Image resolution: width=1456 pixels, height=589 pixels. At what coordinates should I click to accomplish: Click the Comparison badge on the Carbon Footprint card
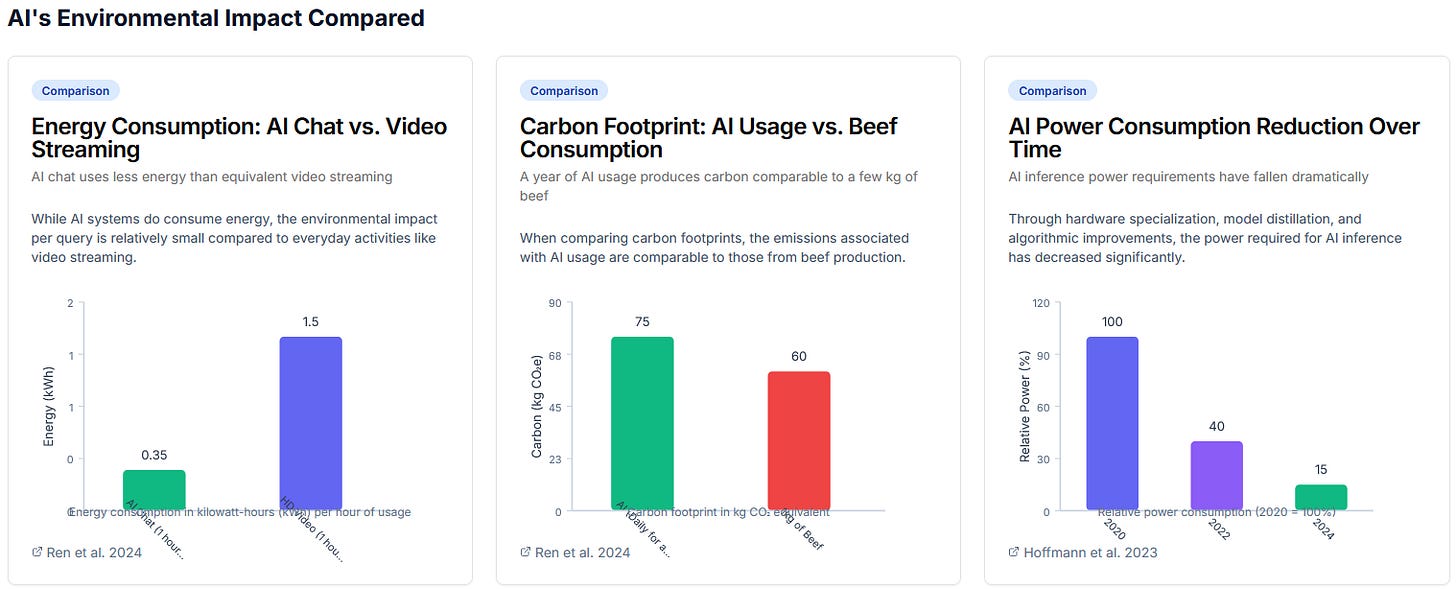coord(564,91)
